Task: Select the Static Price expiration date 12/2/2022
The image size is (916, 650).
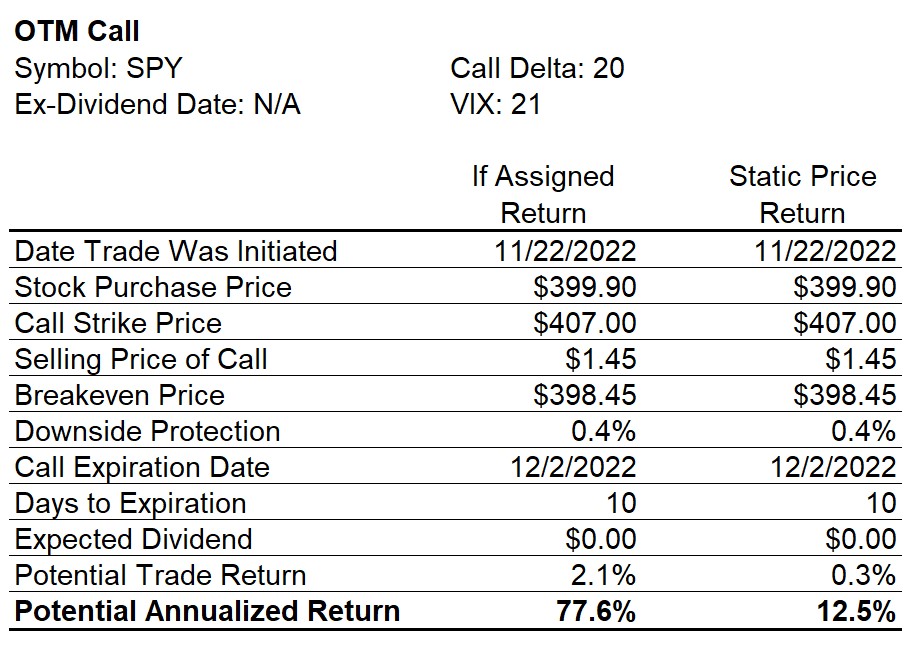Action: (x=833, y=467)
